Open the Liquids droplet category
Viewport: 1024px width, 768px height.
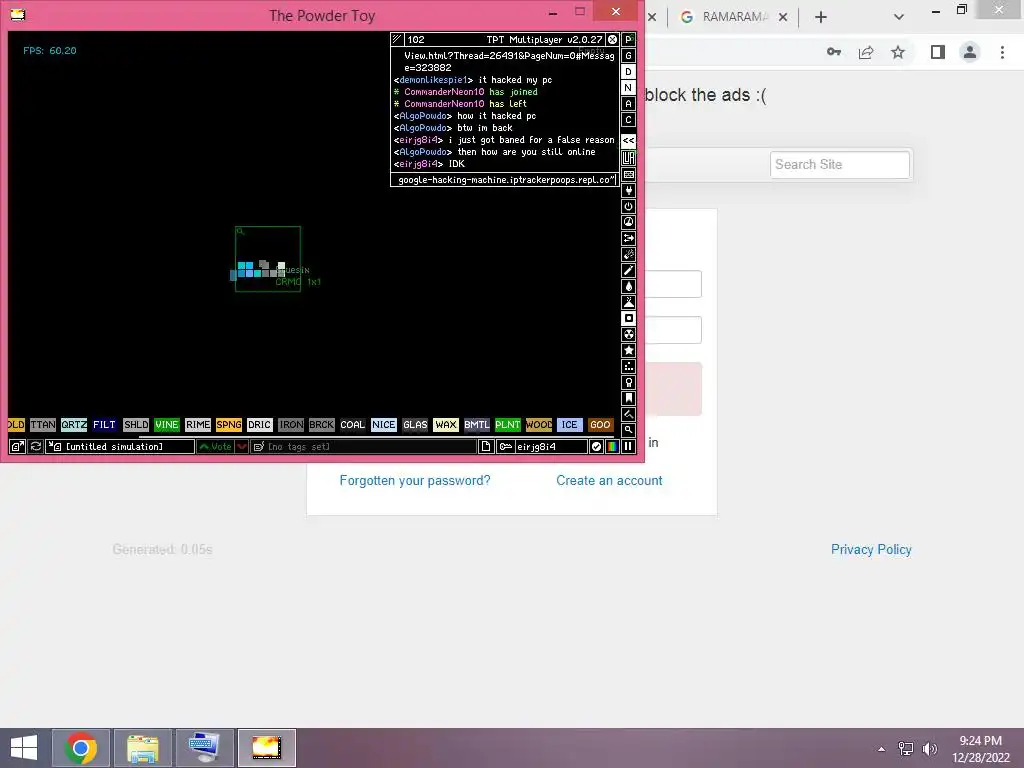[628, 287]
